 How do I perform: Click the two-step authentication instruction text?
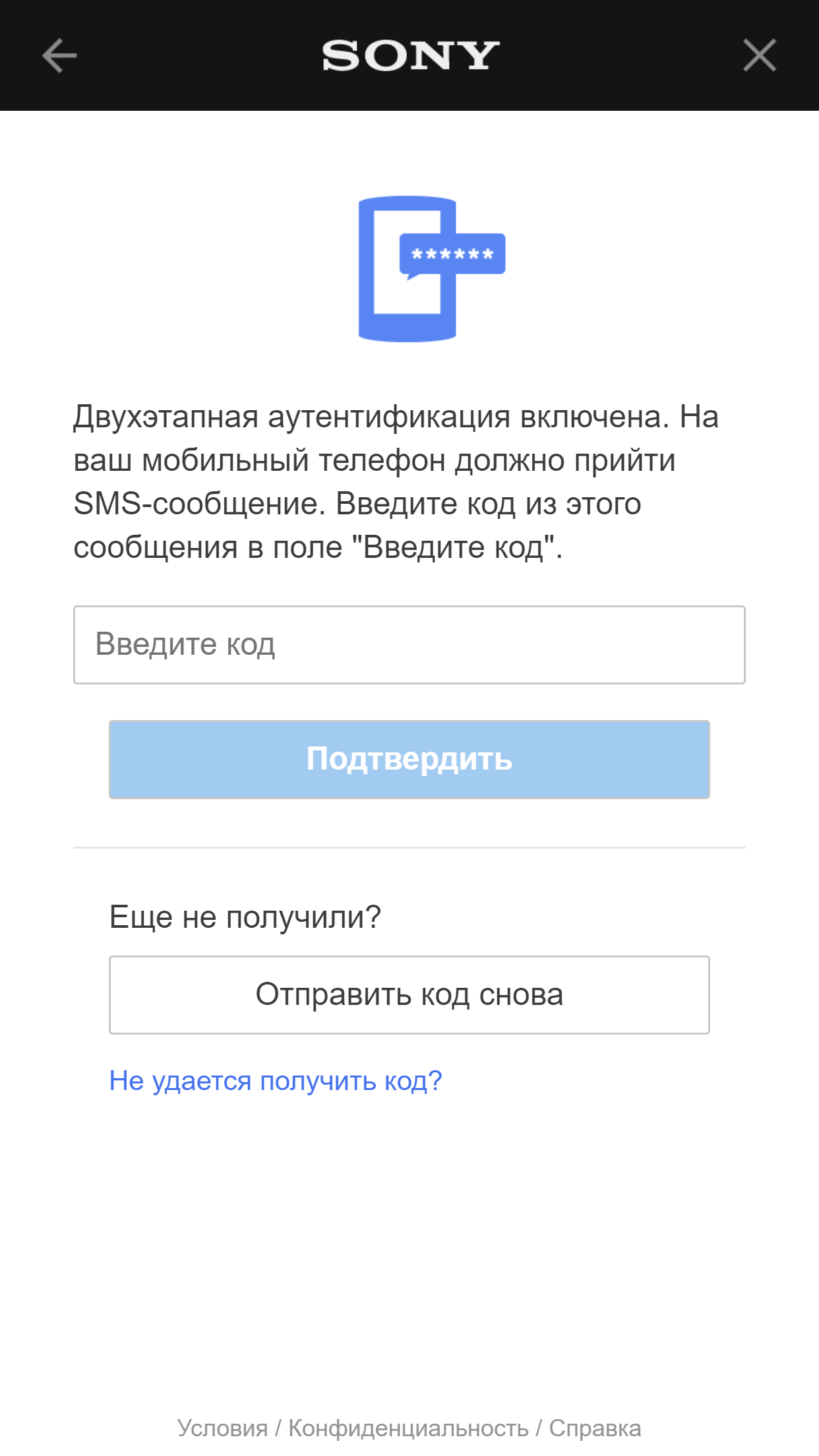coord(396,481)
